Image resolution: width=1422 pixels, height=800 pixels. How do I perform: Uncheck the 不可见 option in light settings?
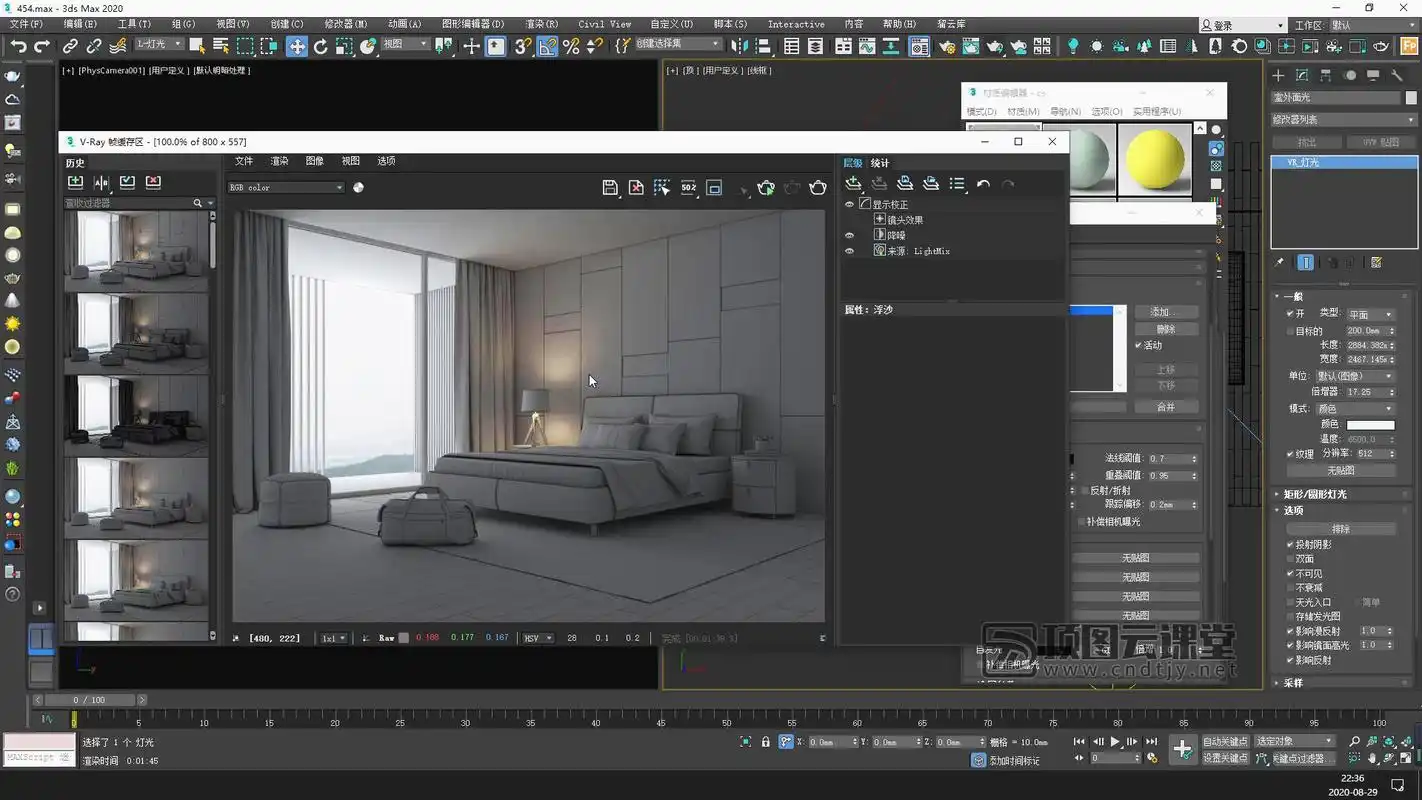(x=1288, y=573)
